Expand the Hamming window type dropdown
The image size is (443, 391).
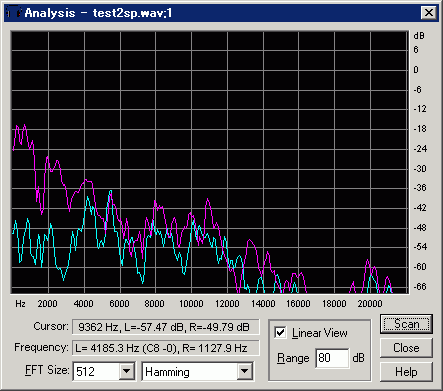pos(245,371)
